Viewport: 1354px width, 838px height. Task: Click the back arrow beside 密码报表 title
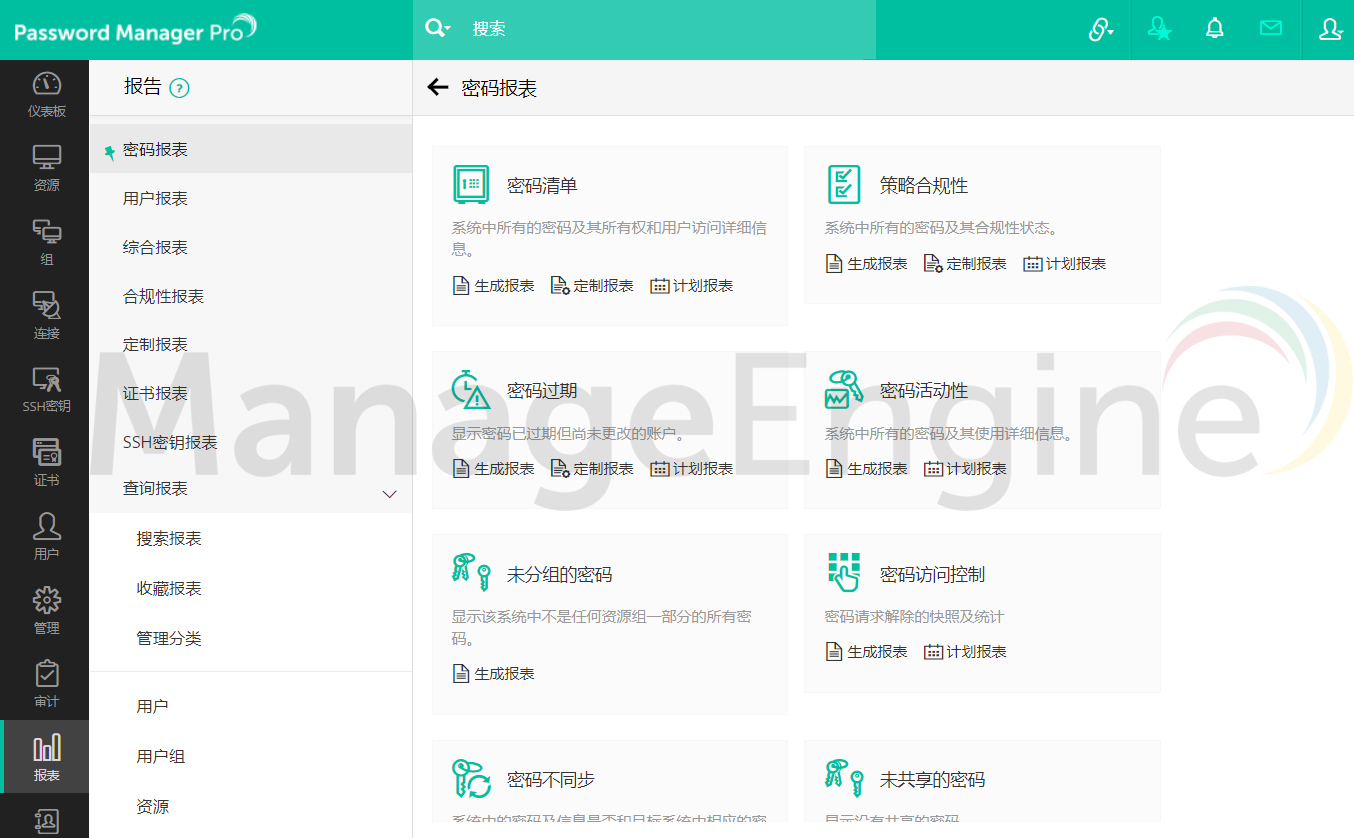(437, 87)
